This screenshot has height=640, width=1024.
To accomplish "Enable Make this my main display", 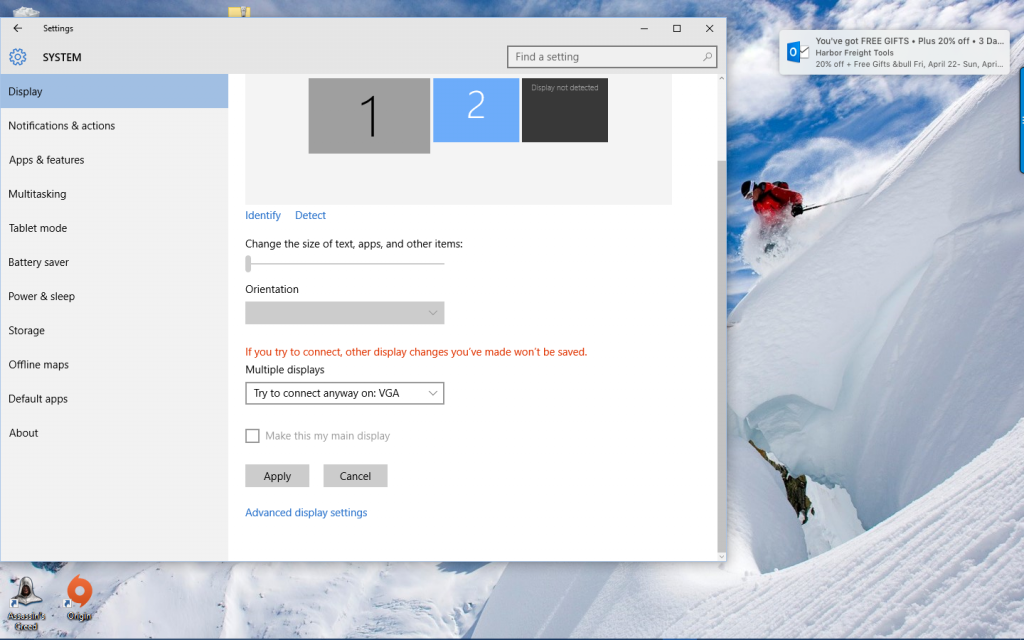I will (252, 435).
